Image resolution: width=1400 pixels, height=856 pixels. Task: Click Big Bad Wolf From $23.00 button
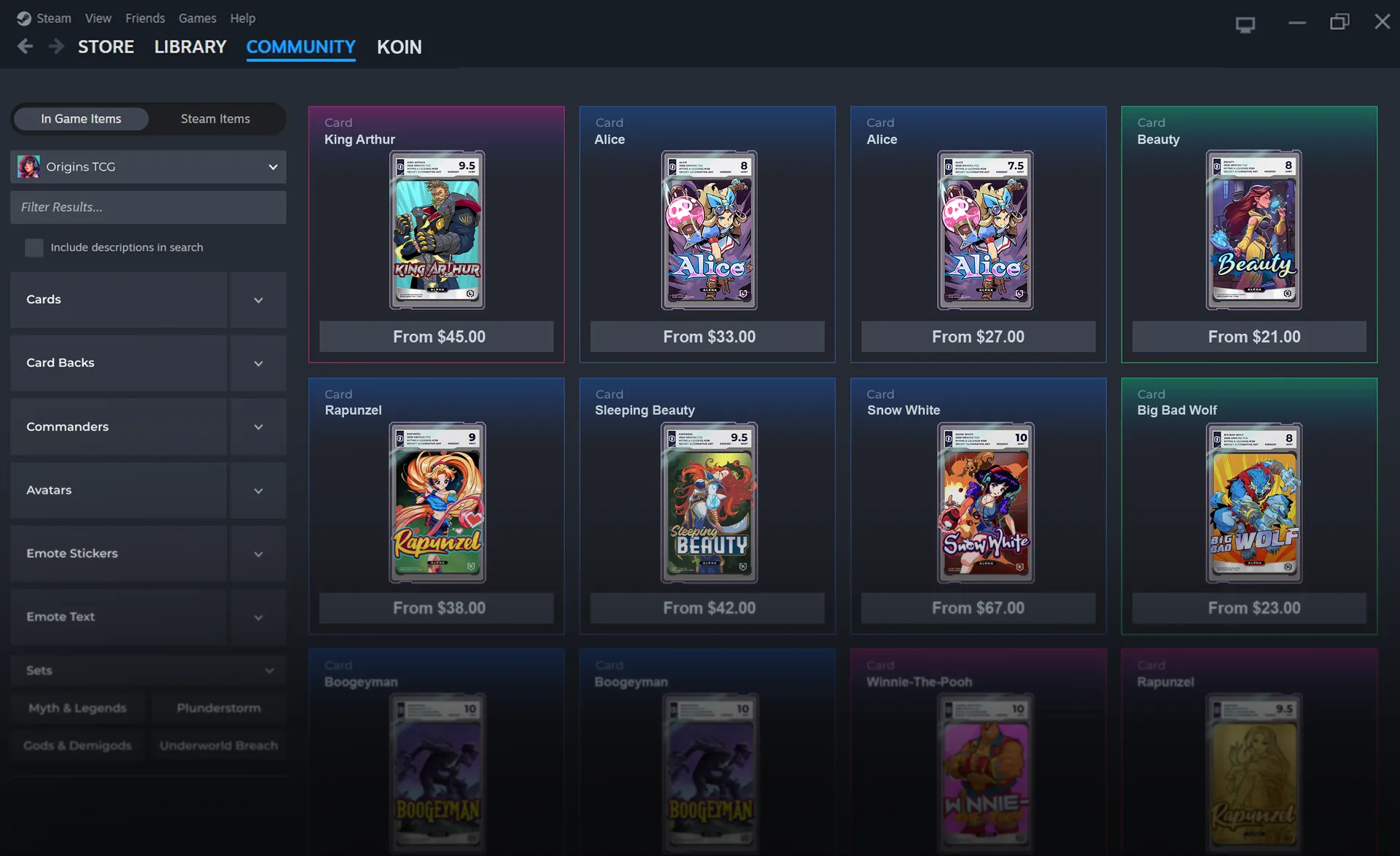pyautogui.click(x=1249, y=608)
